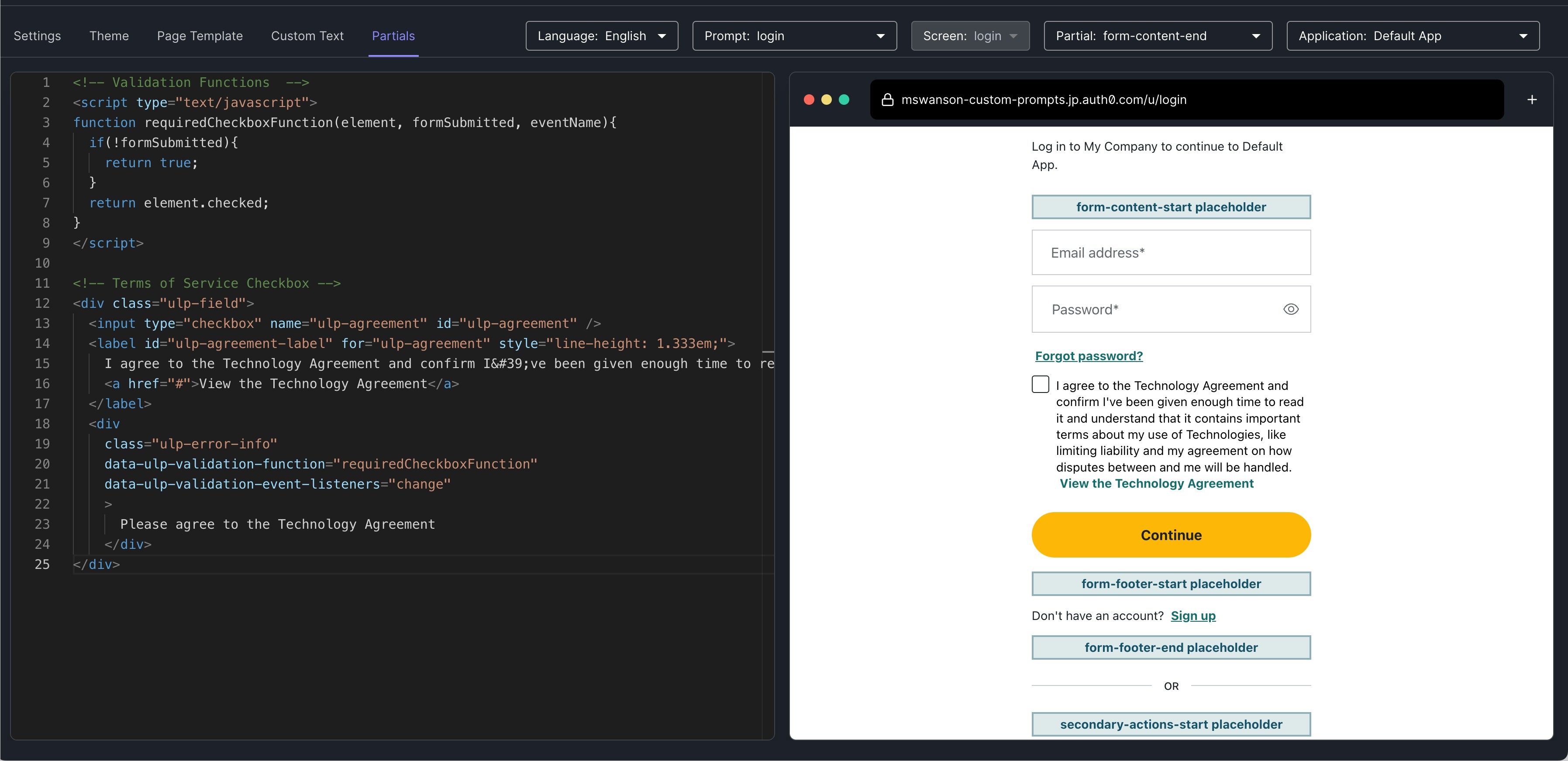Click View the Technology Agreement link
This screenshot has width=1568, height=761.
pos(1157,484)
